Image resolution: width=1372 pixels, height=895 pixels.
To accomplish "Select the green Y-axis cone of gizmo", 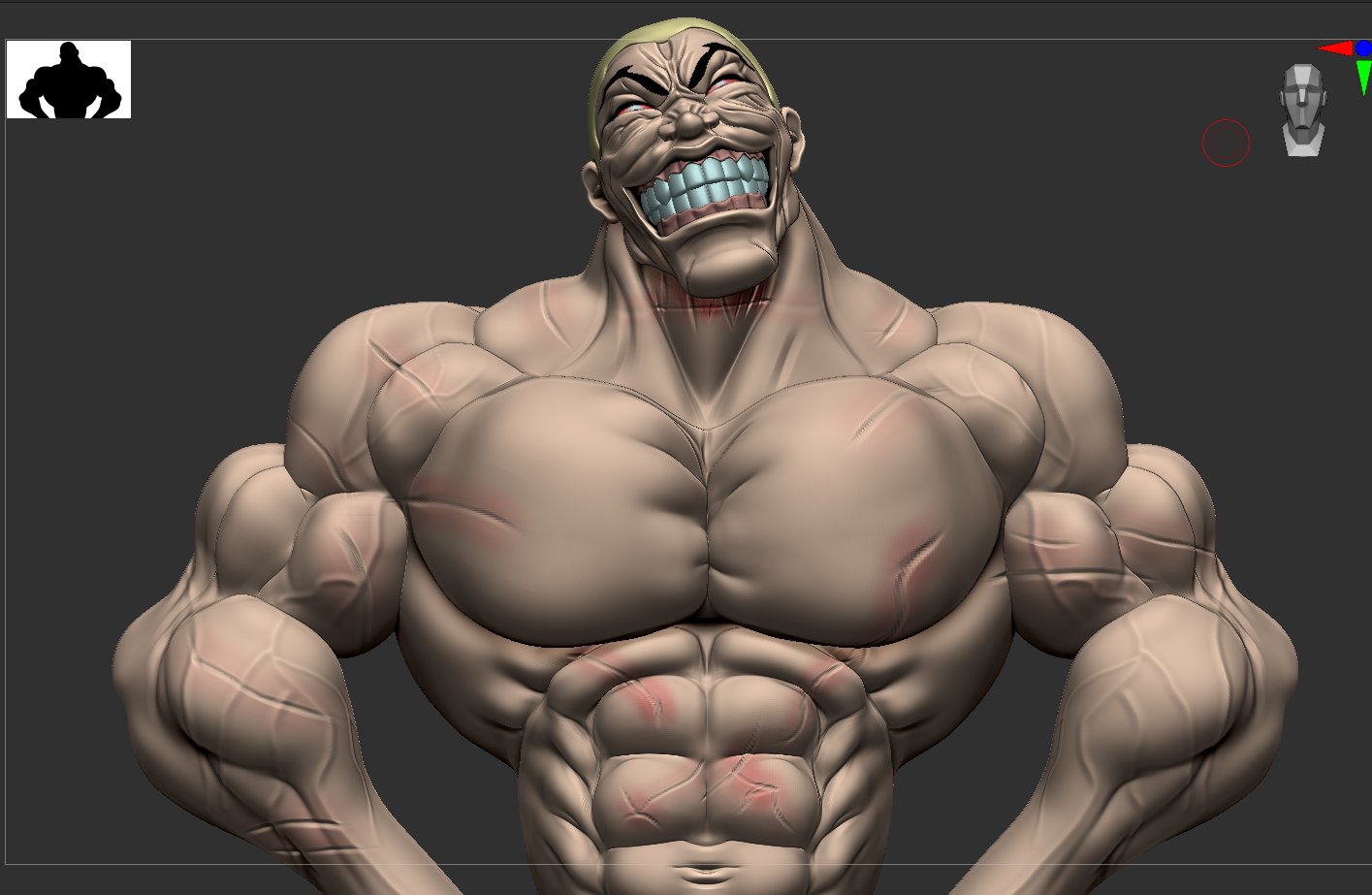I will 1363,78.
